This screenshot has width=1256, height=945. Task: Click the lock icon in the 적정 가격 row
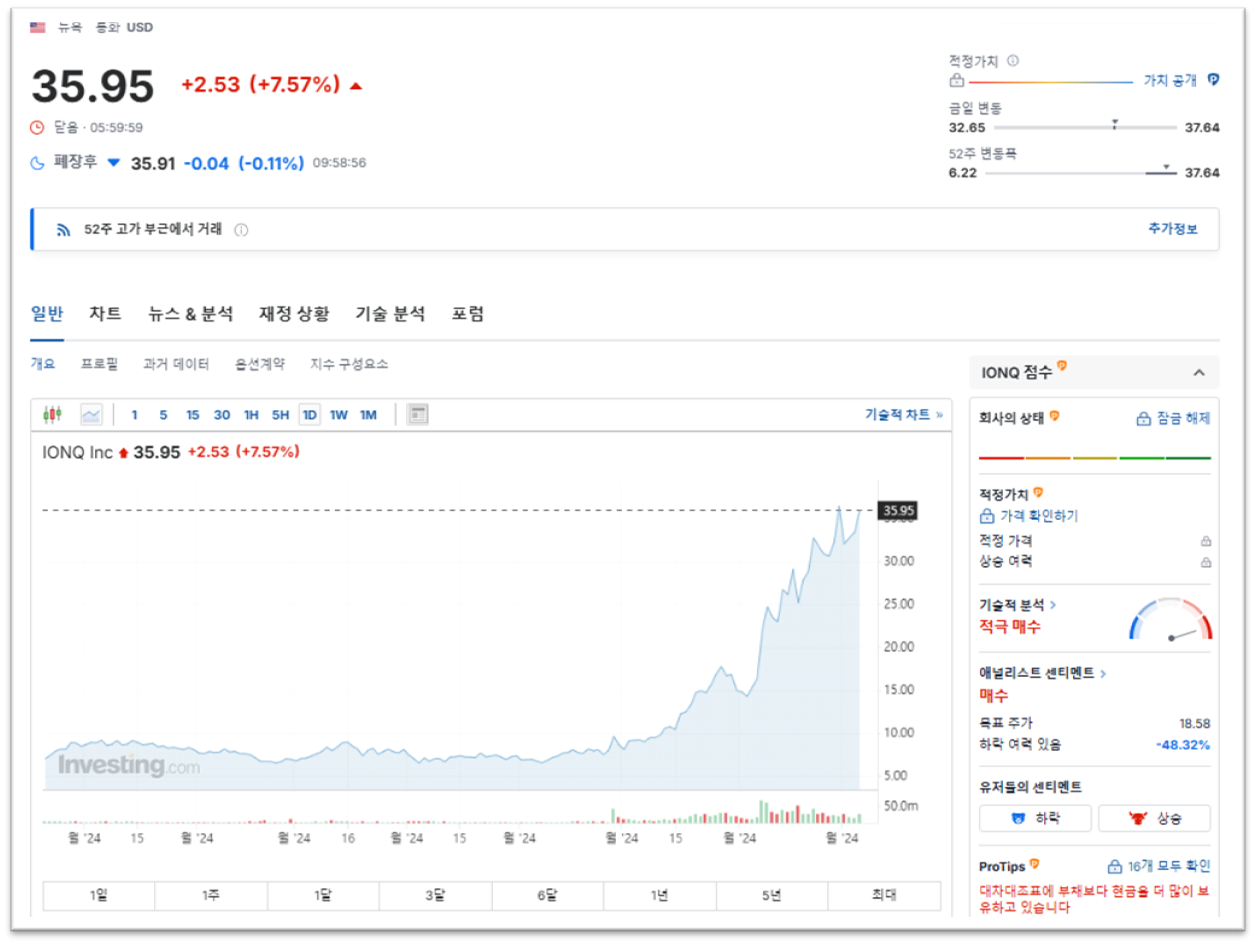point(1206,541)
